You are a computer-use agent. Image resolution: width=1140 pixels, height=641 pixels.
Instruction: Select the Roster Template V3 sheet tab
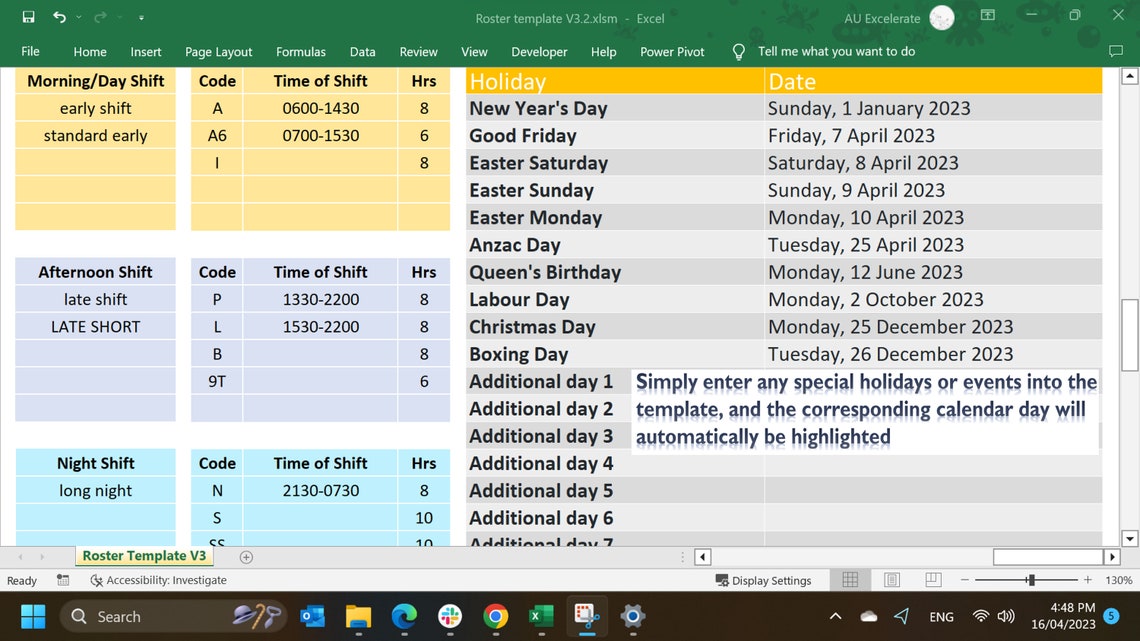point(143,556)
